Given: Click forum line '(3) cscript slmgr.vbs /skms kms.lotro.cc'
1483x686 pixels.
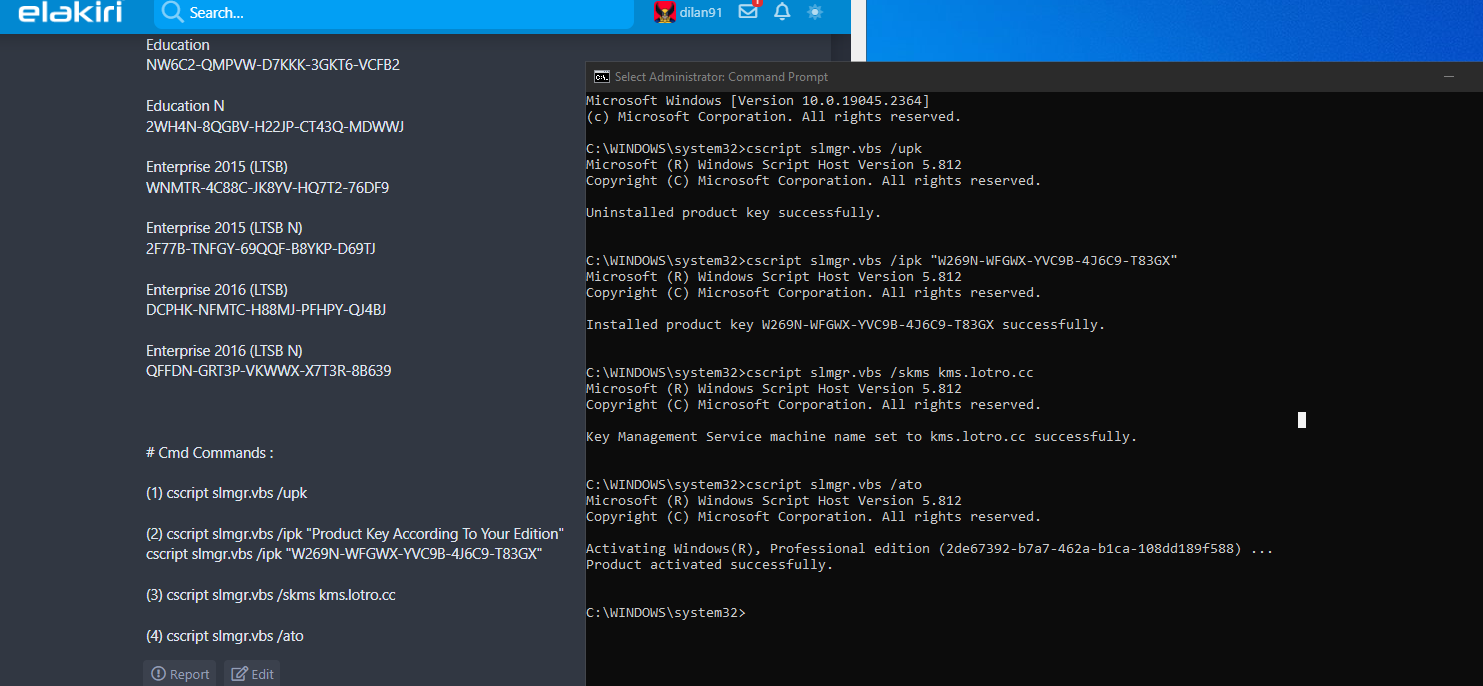Looking at the screenshot, I should [x=271, y=595].
